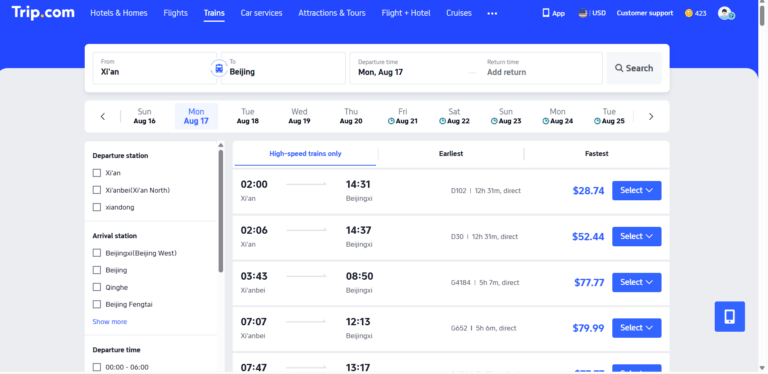This screenshot has width=768, height=374.
Task: Show previous dates with left arrow
Action: [103, 117]
